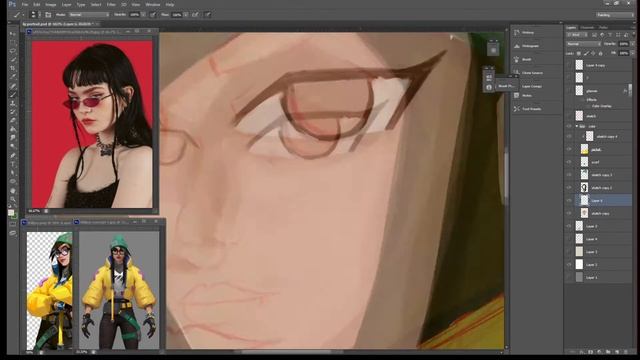Open the File menu
The image size is (640, 360).
pyautogui.click(x=24, y=4)
